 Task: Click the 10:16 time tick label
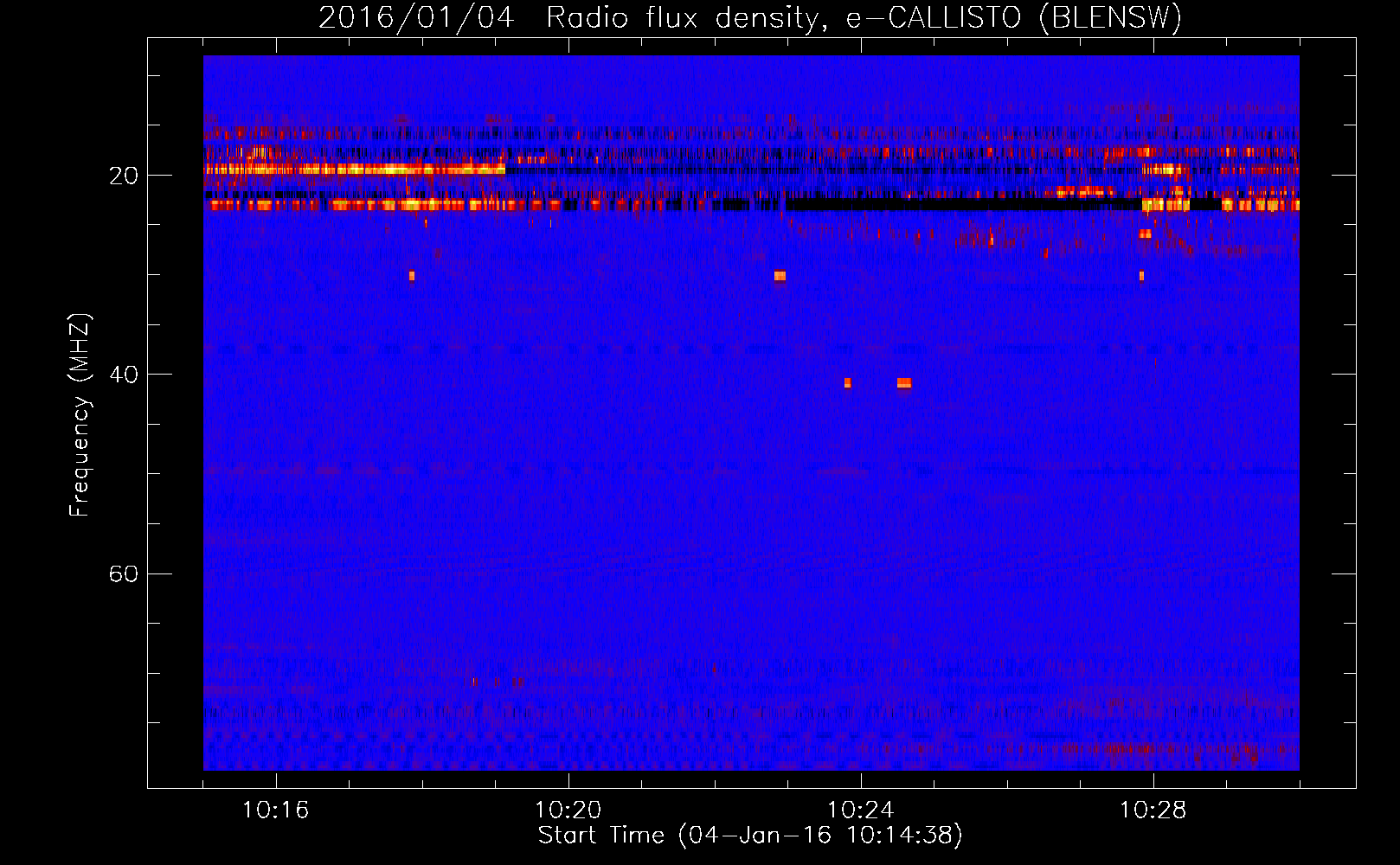[x=276, y=811]
